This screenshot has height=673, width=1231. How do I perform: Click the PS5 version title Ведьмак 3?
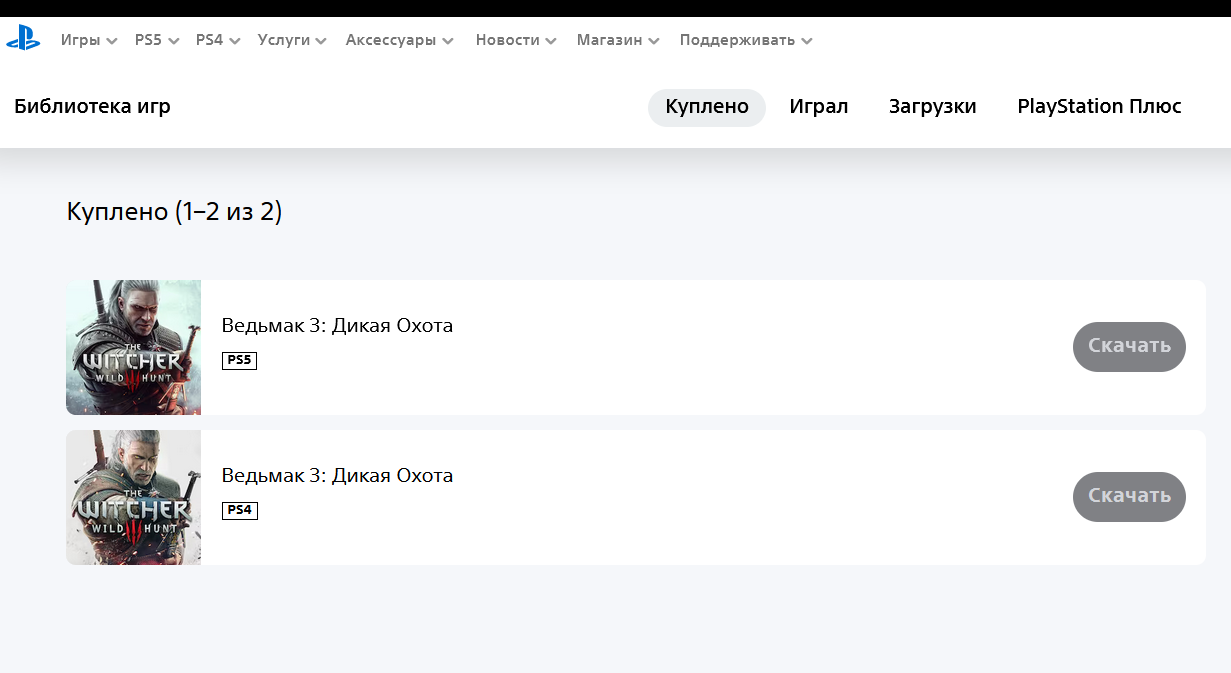click(x=337, y=326)
